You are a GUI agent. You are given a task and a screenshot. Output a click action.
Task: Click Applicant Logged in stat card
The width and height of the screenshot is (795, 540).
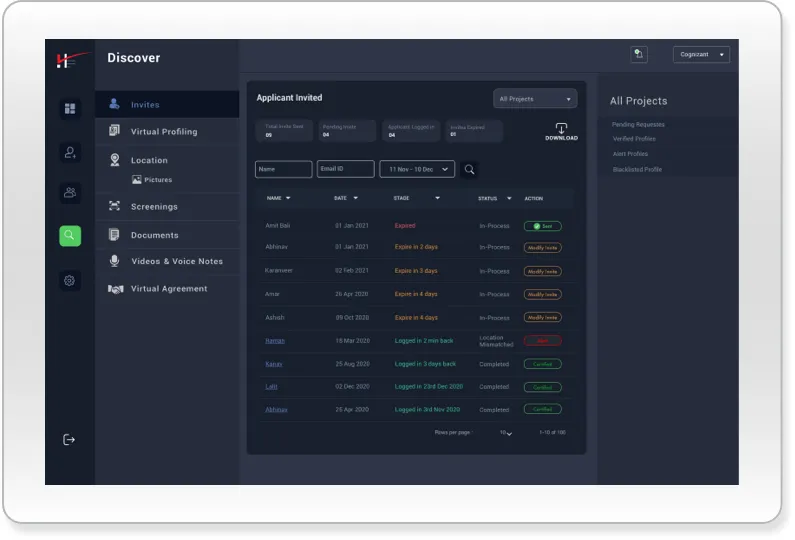(411, 131)
